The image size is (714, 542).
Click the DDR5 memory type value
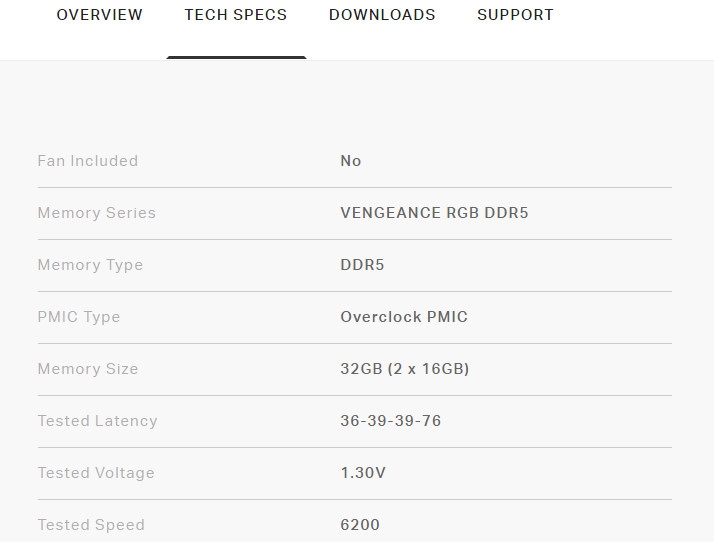coord(362,265)
